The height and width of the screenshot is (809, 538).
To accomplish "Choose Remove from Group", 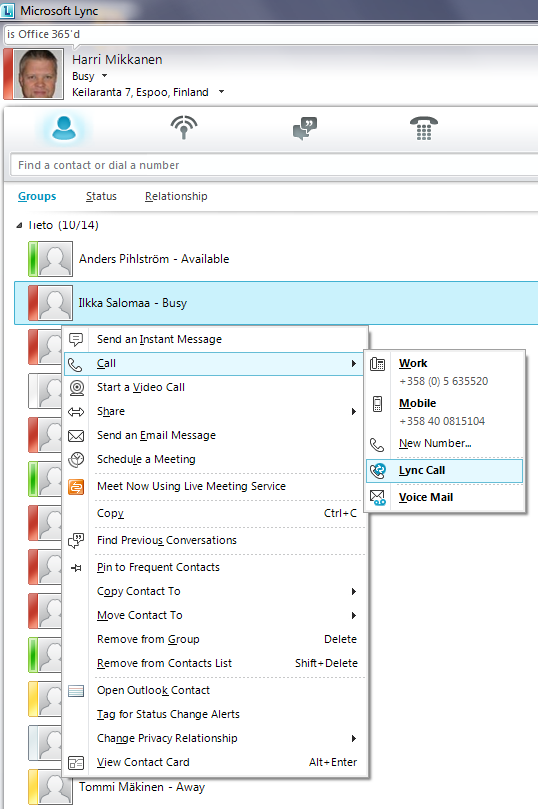I will coord(215,639).
